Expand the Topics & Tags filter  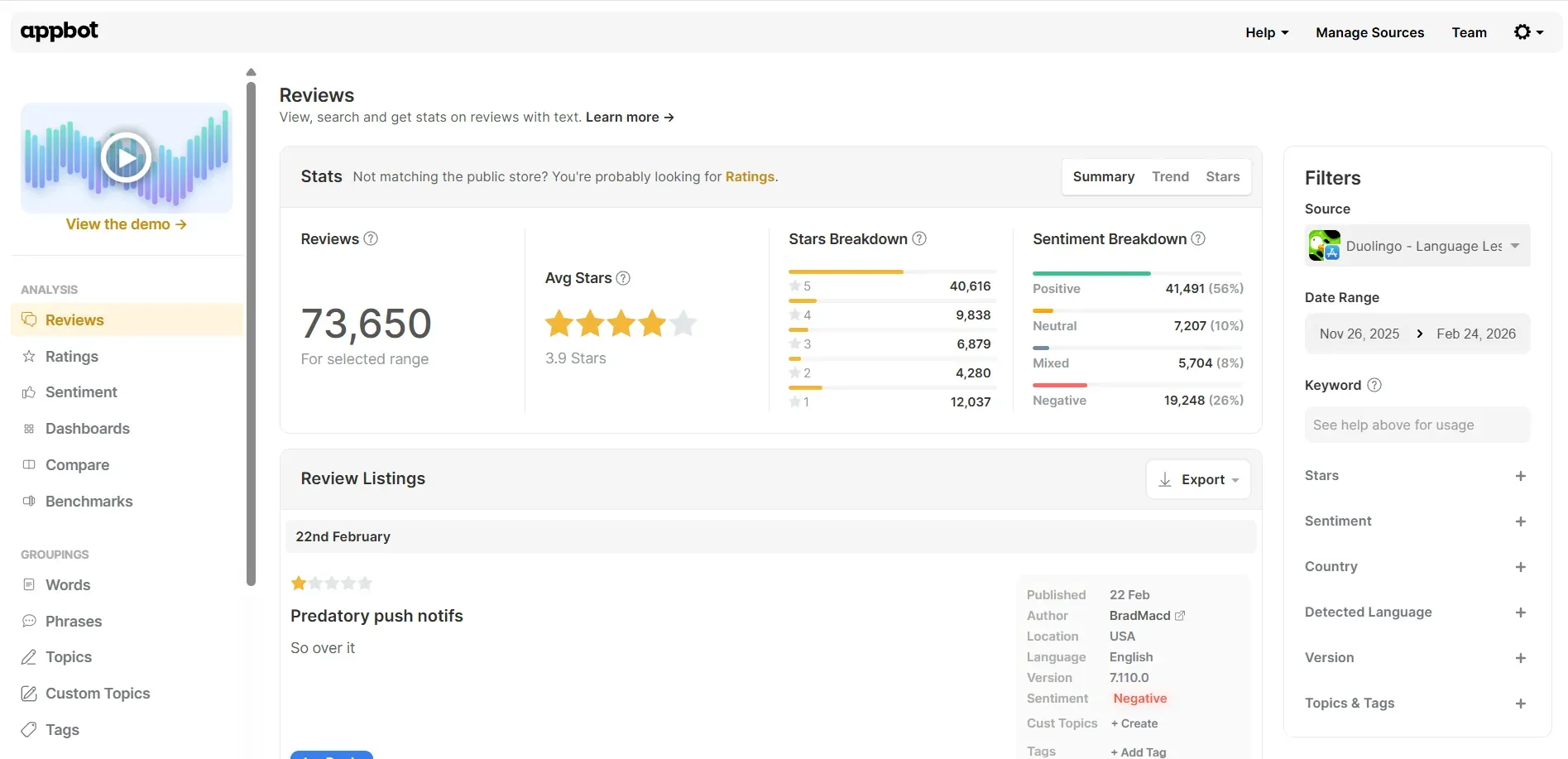pos(1520,704)
